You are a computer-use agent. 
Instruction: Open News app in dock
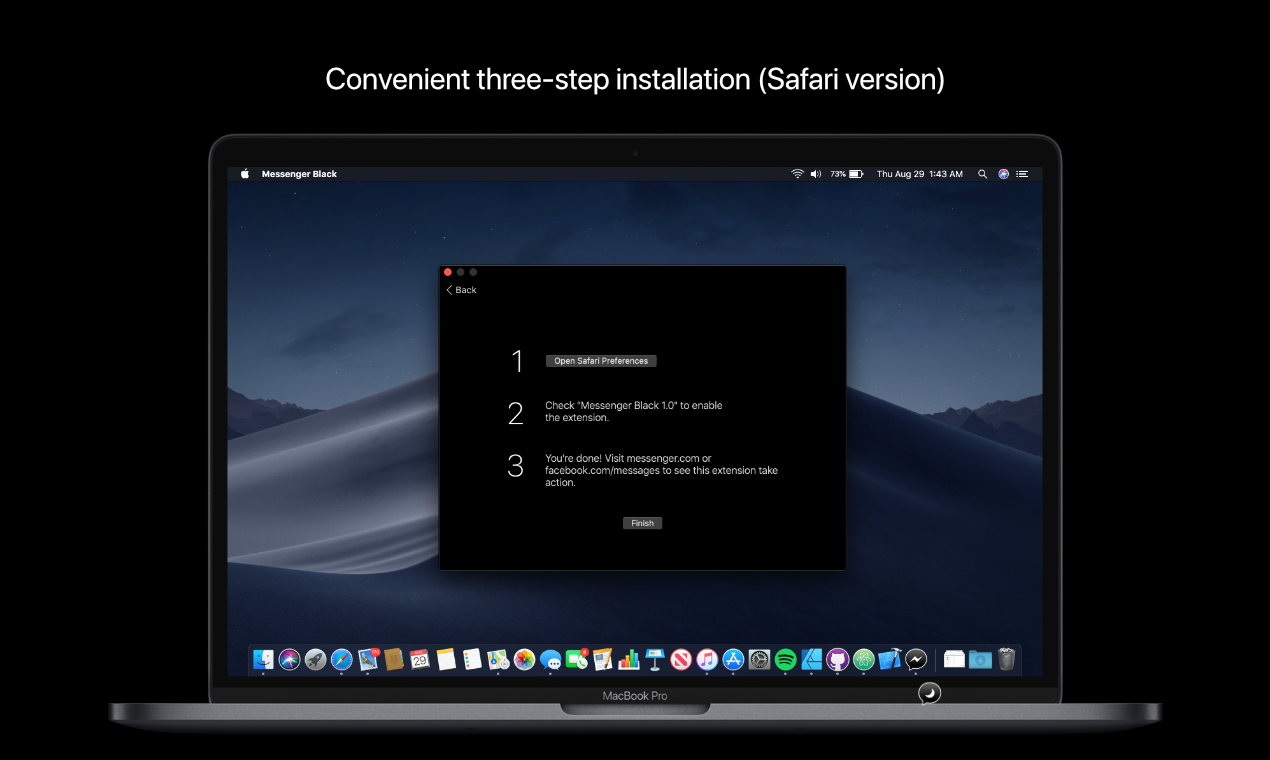click(x=681, y=659)
